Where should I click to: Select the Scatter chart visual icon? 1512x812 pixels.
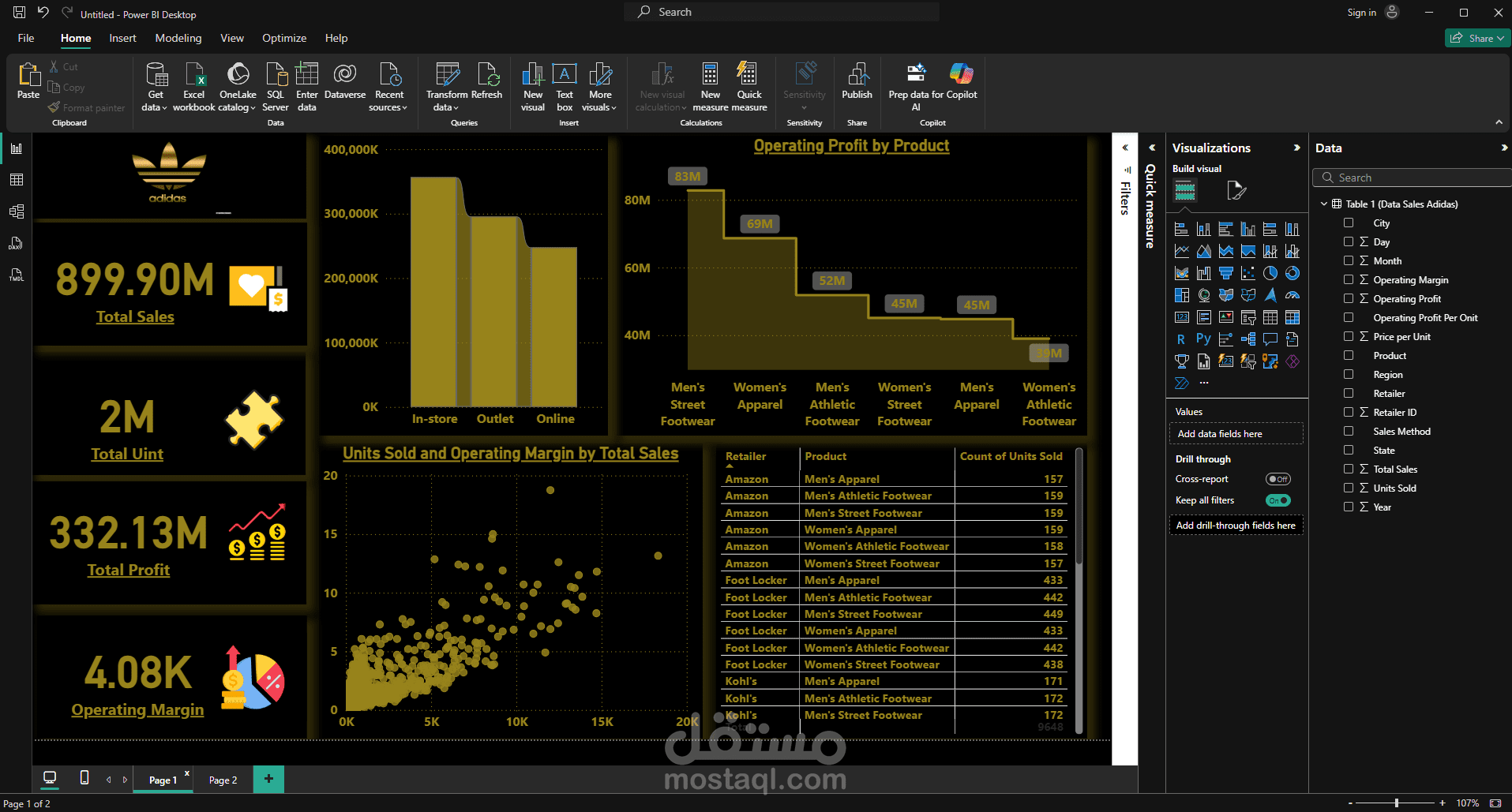tap(1247, 274)
